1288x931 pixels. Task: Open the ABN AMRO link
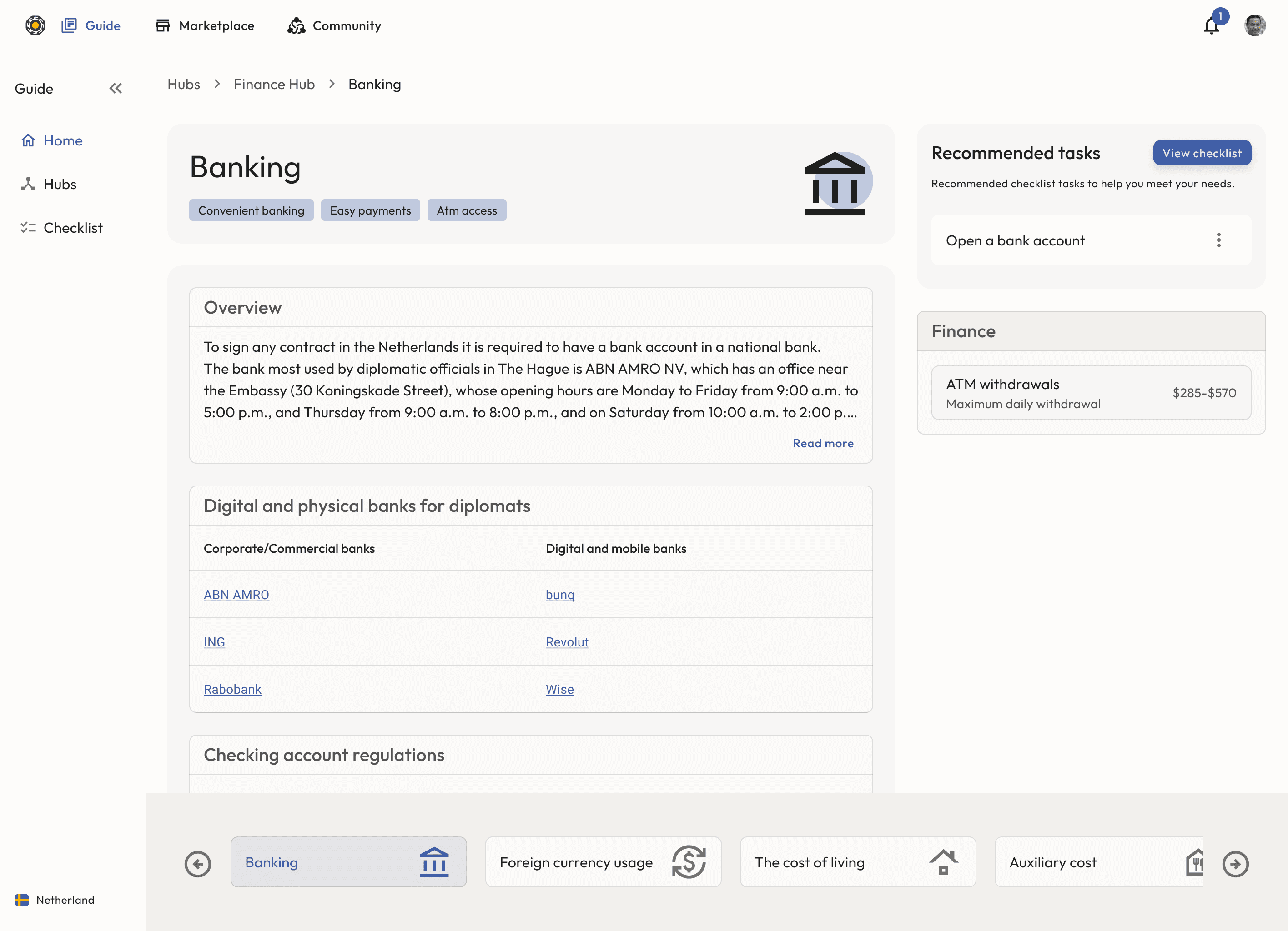[236, 595]
